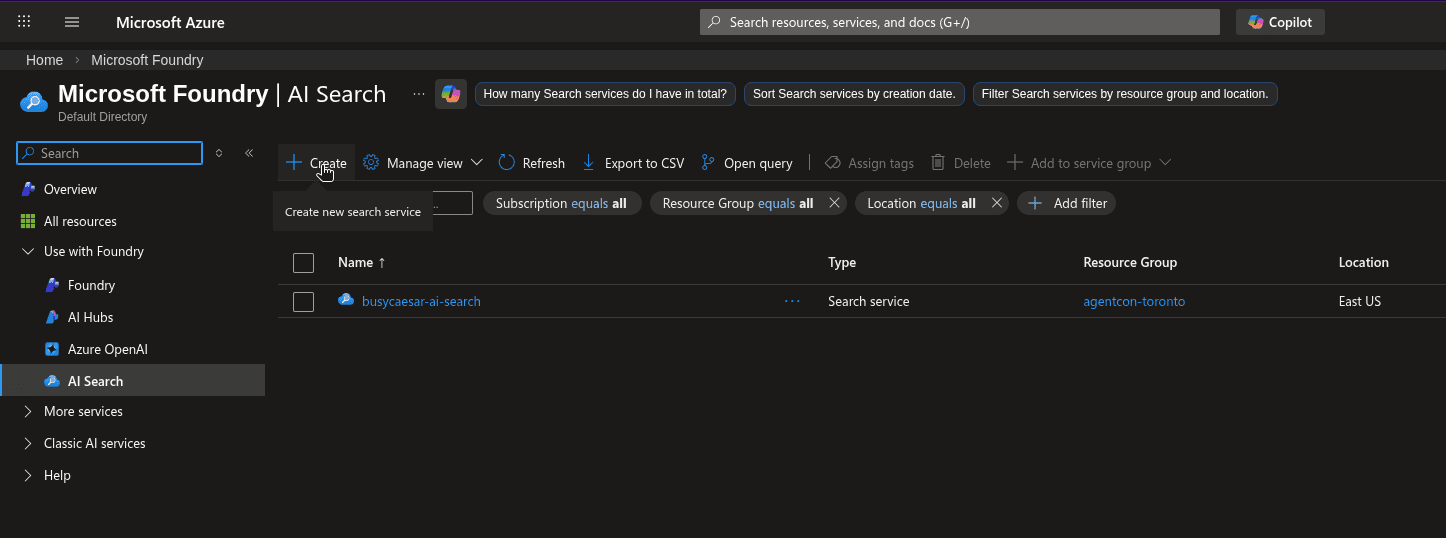Click the East US location cell
1446x538 pixels.
coord(1360,301)
